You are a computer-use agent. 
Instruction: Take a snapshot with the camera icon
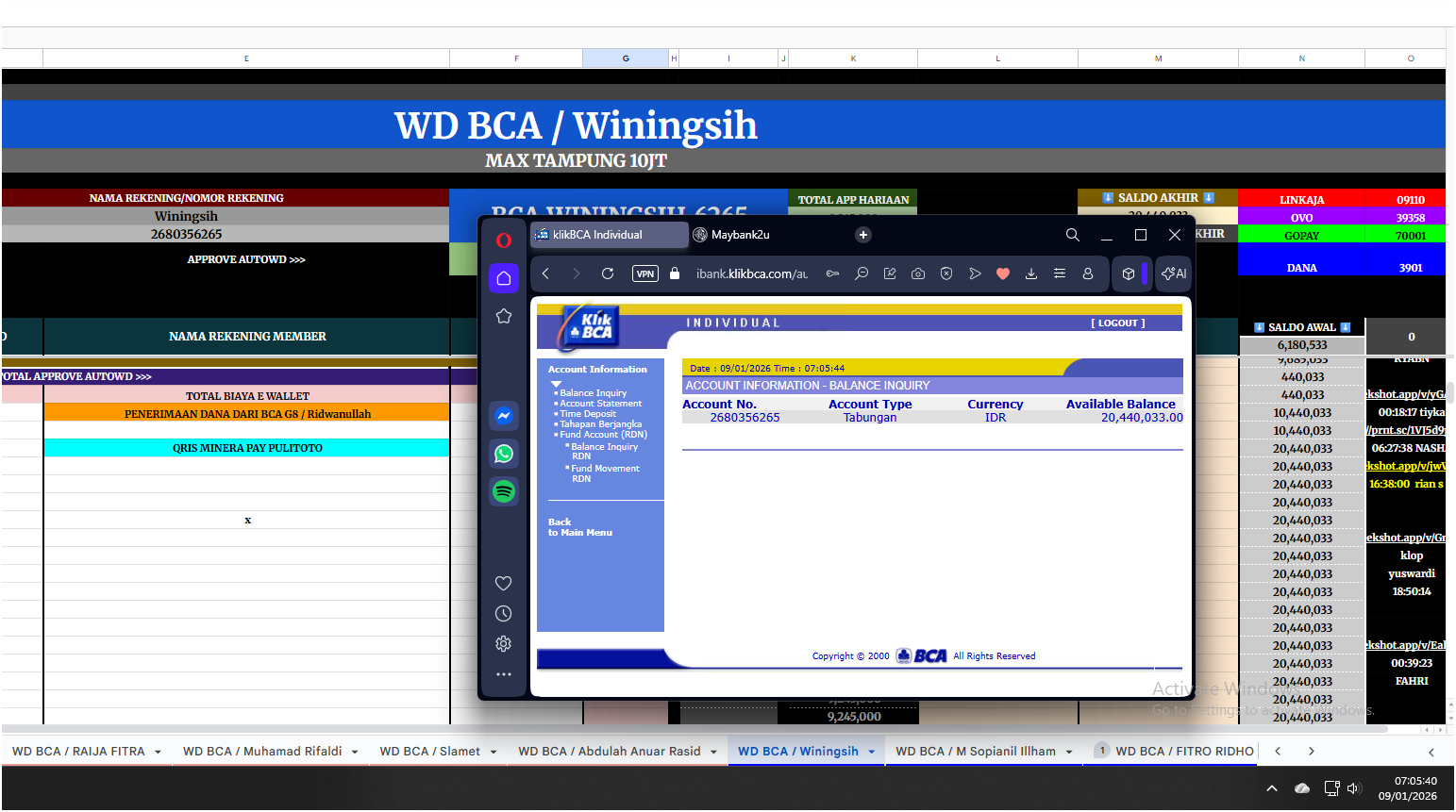(x=918, y=273)
